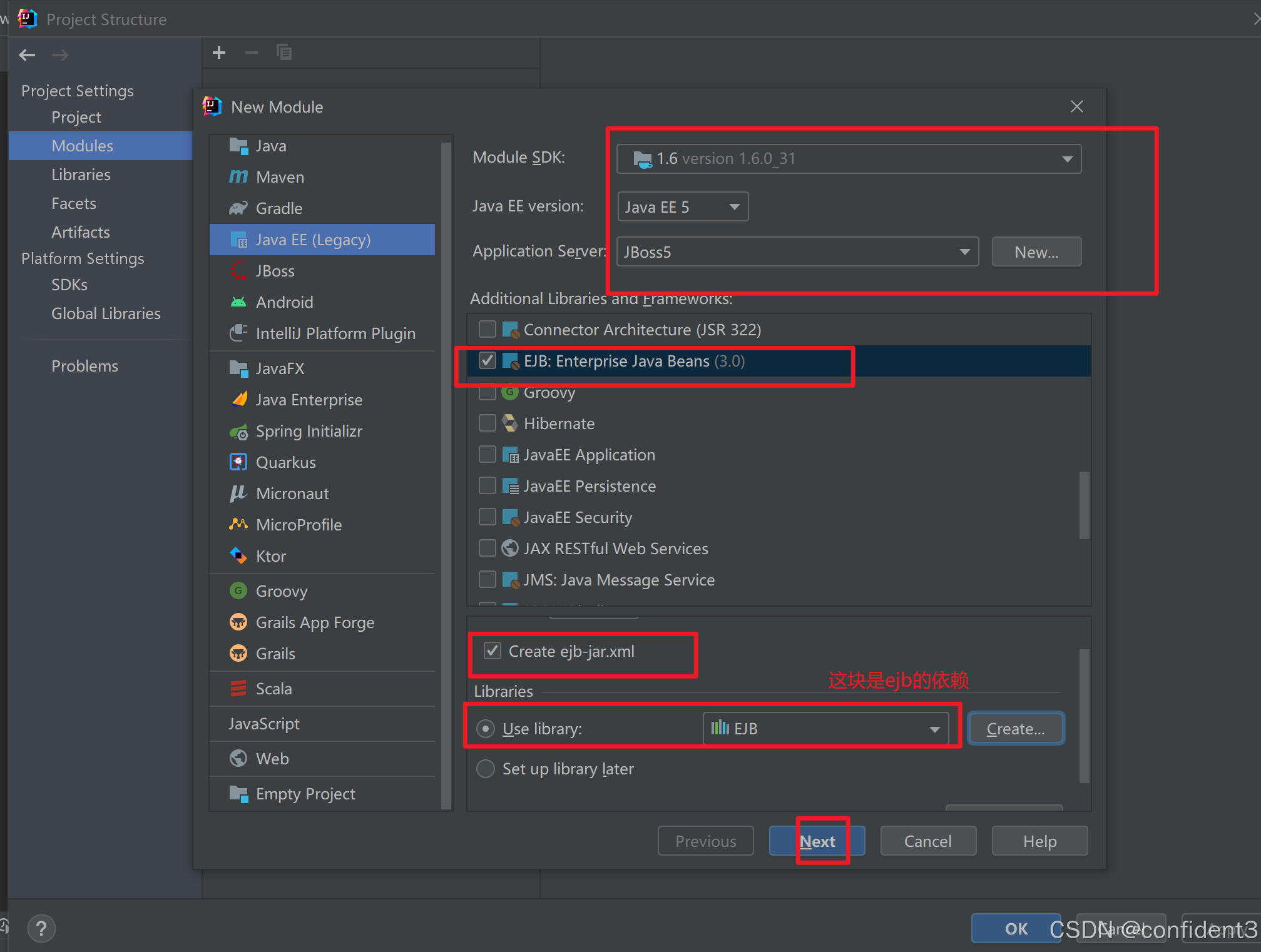Screen dimensions: 1261x952
Task: Toggle the Create ejb-jar.xml checkbox
Action: tap(493, 651)
